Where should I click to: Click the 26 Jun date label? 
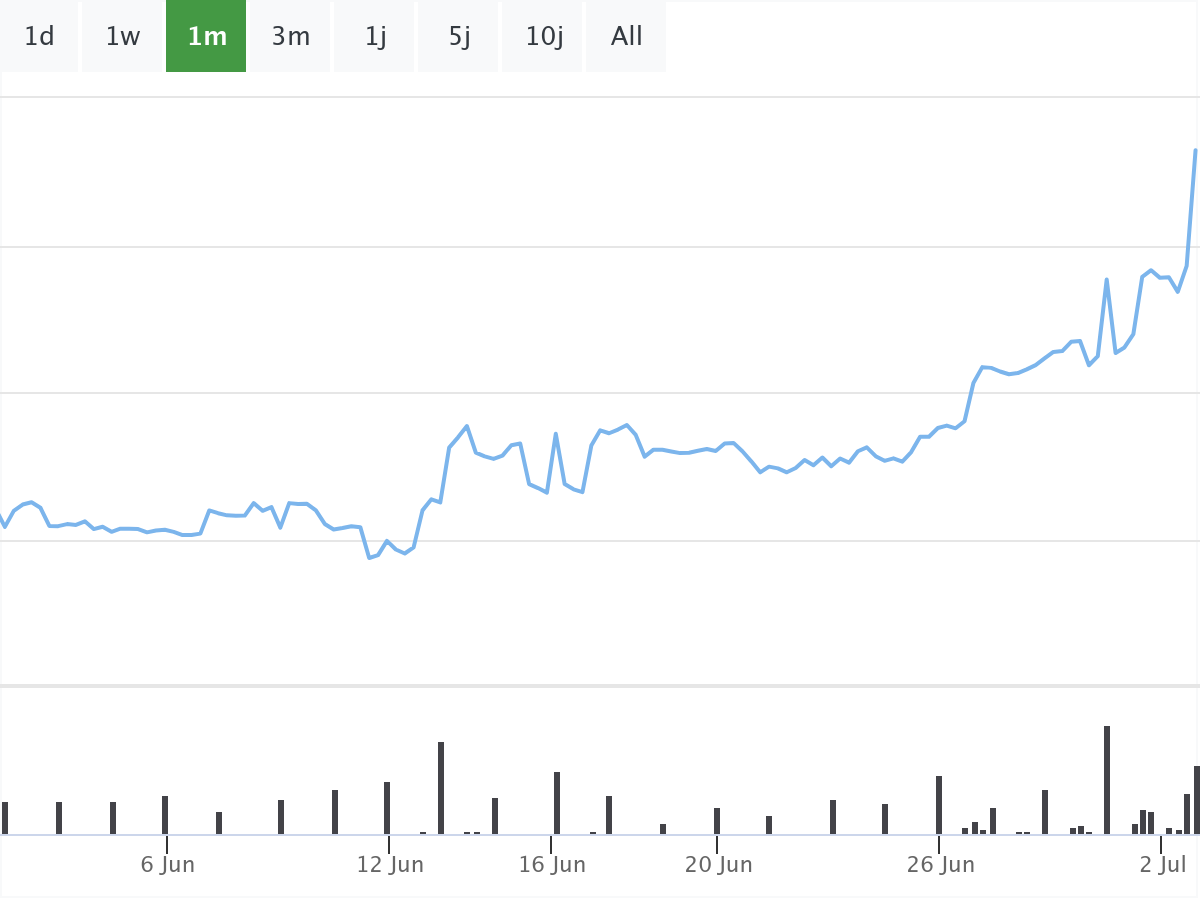[940, 865]
